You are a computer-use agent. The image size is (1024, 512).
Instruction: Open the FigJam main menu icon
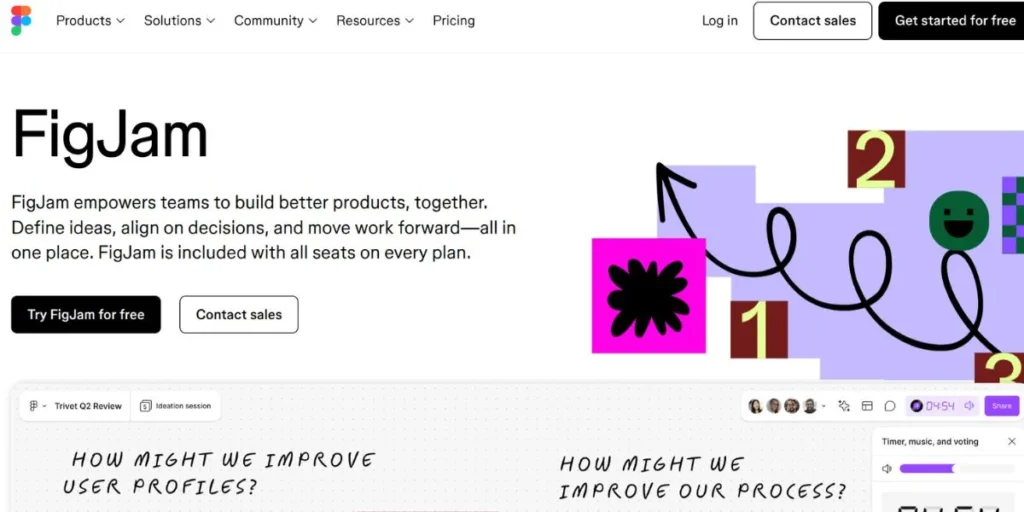pos(35,406)
